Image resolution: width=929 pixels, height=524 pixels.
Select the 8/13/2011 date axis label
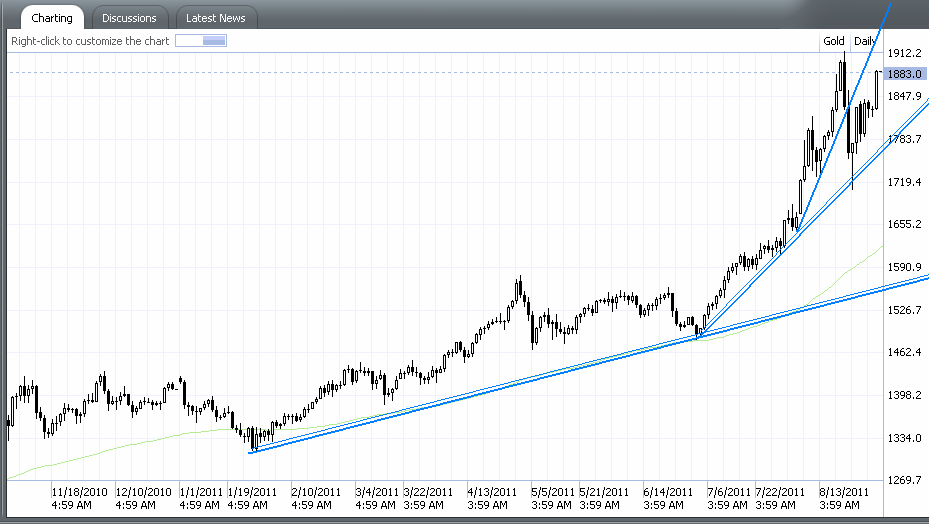[x=844, y=493]
